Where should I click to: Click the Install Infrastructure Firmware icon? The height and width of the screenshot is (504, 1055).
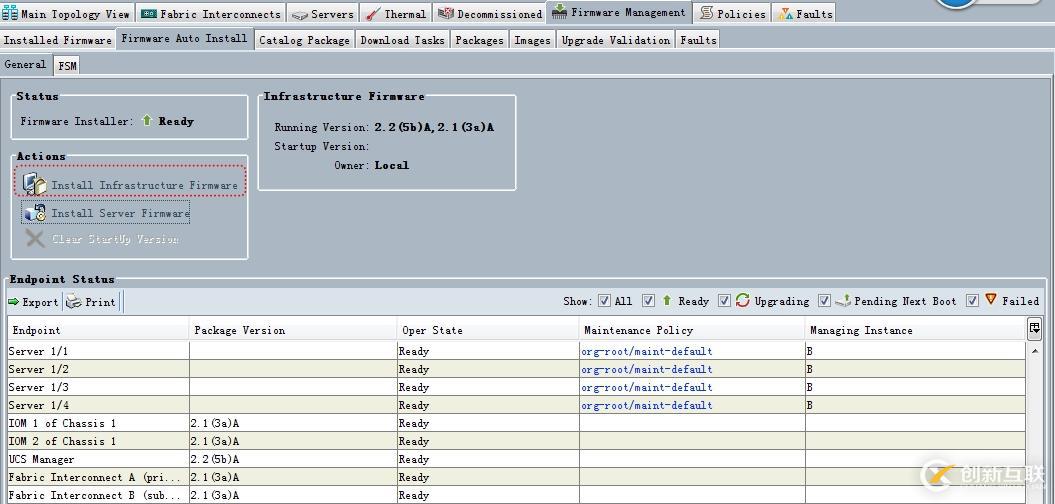(x=34, y=184)
